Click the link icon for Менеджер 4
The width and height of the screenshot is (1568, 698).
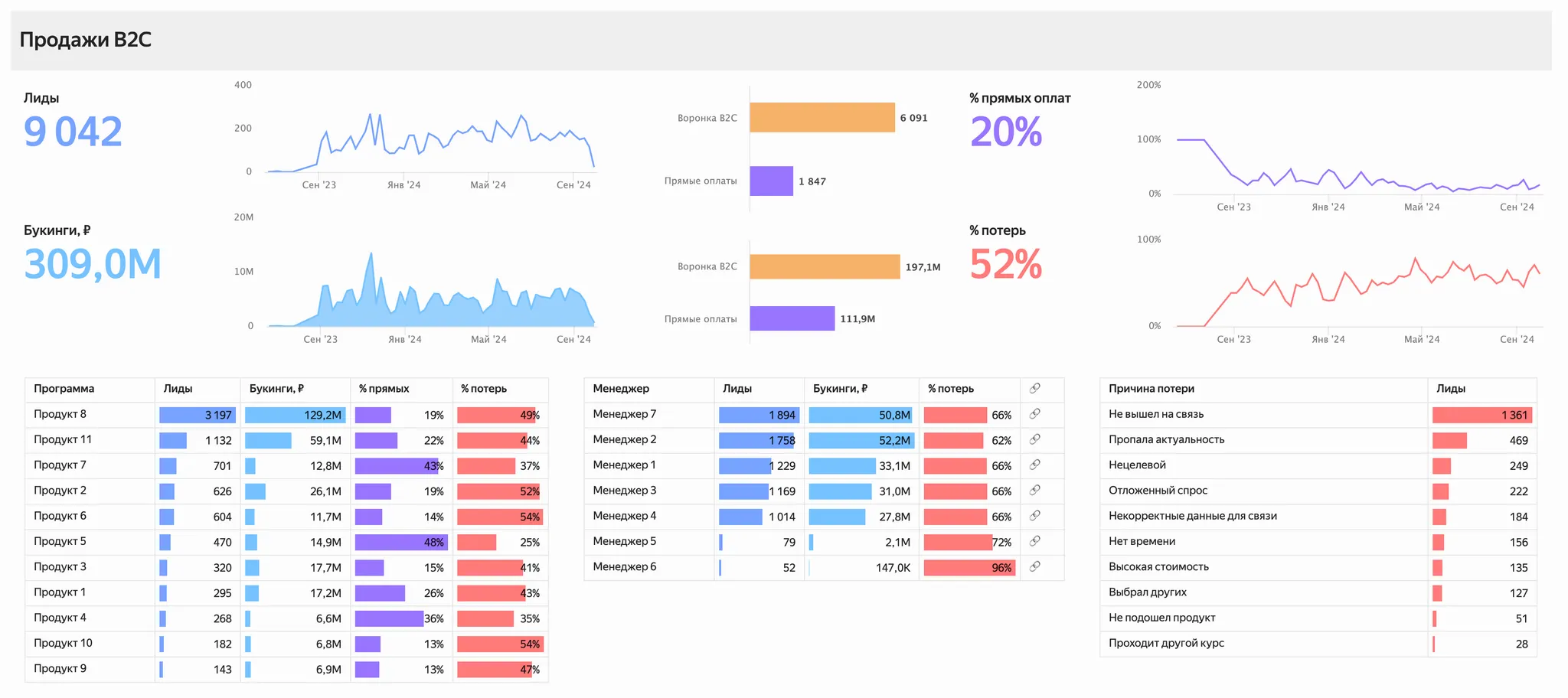pyautogui.click(x=1034, y=516)
